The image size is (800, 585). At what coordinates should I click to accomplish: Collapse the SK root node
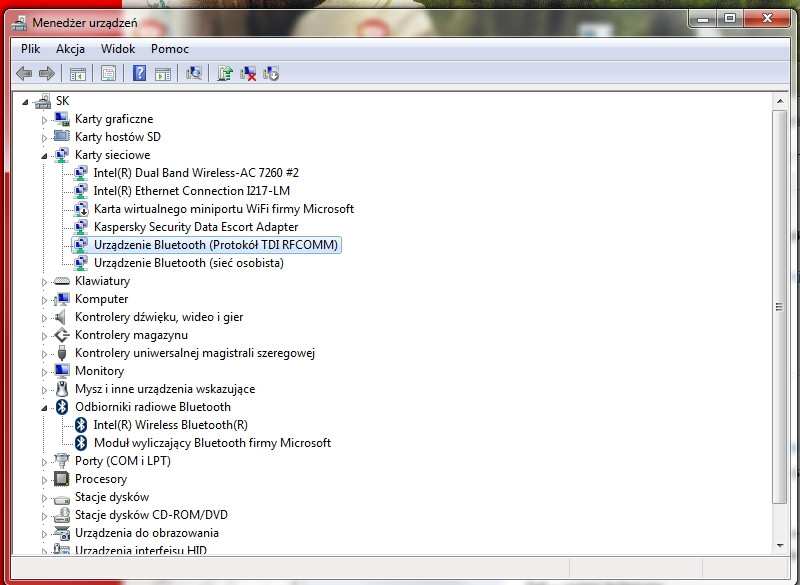click(x=25, y=103)
